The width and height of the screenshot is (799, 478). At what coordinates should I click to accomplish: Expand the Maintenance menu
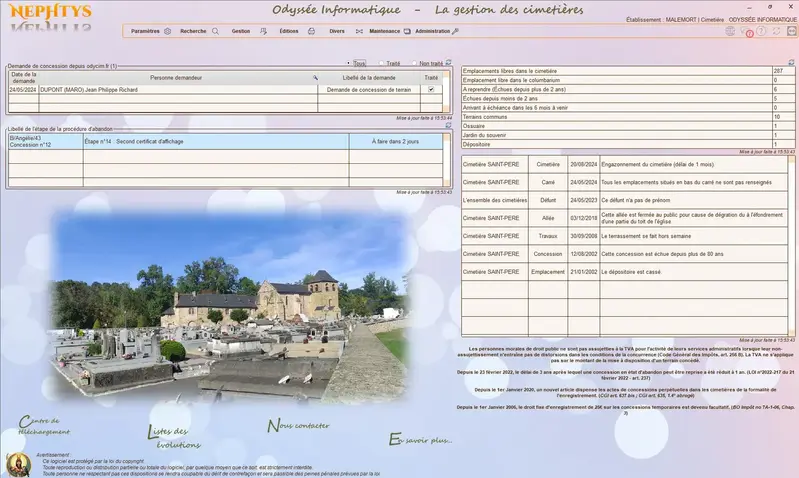click(x=384, y=31)
